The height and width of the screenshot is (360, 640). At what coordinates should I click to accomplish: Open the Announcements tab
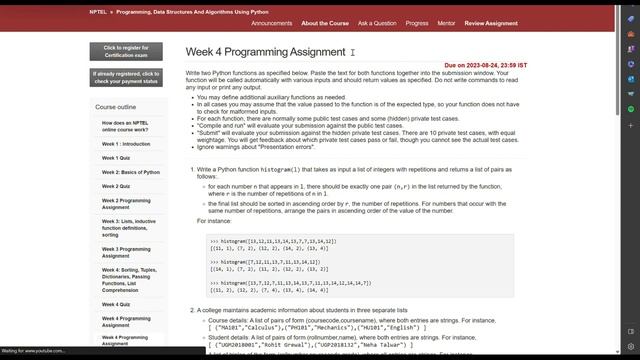pyautogui.click(x=271, y=23)
